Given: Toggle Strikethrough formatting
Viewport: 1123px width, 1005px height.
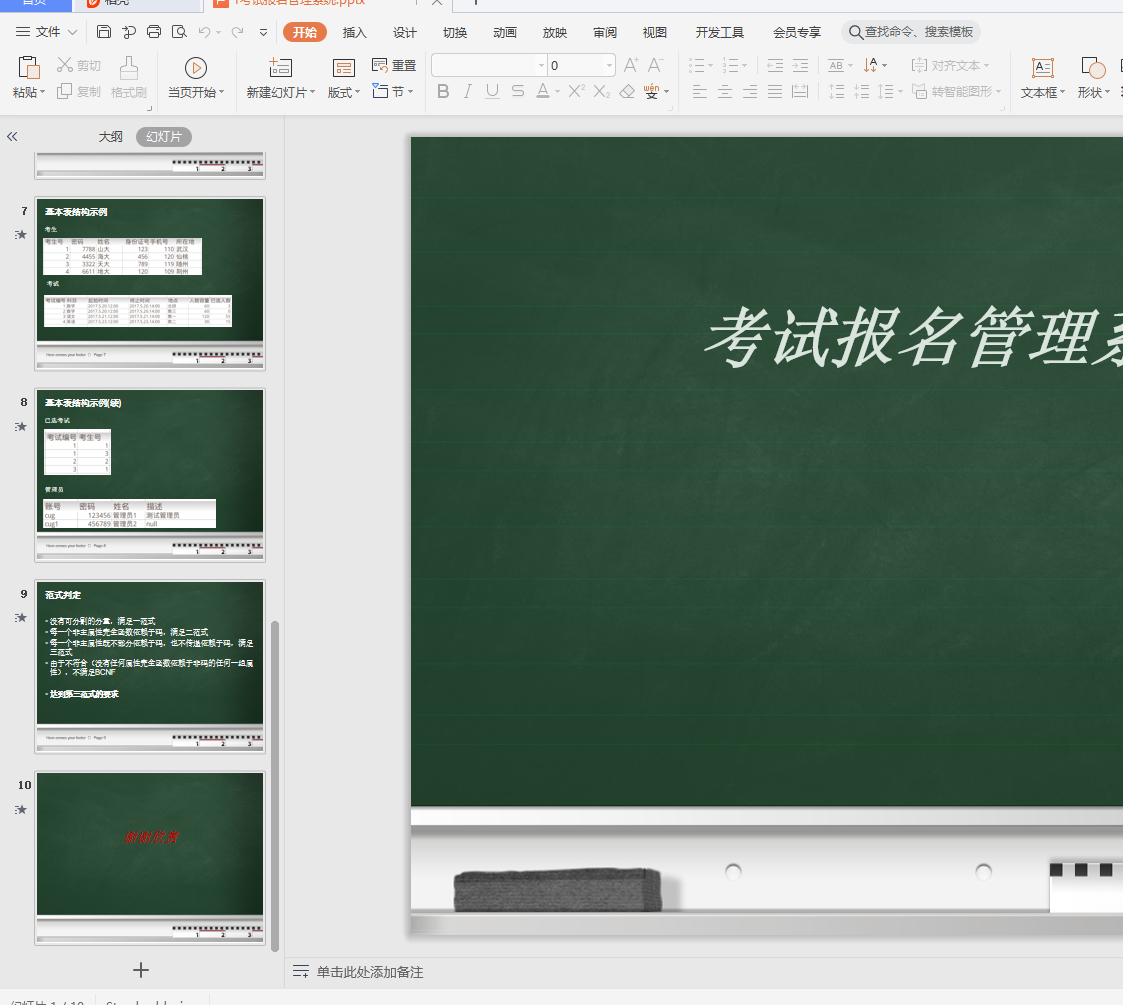Looking at the screenshot, I should 518,91.
